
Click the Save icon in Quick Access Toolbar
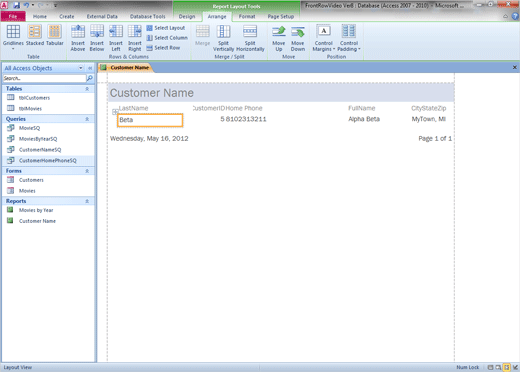coord(16,5)
